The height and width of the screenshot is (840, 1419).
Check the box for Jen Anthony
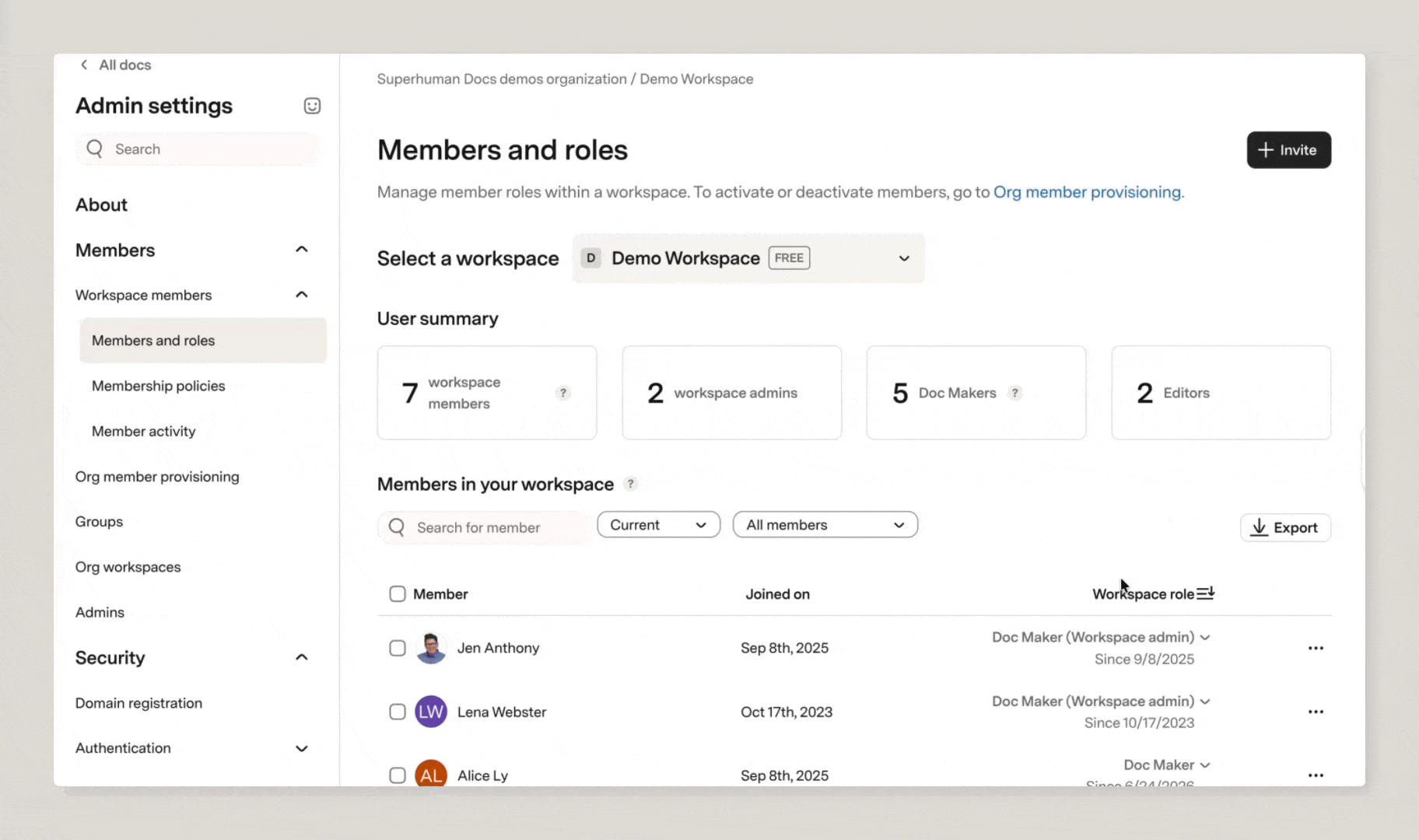pyautogui.click(x=398, y=648)
